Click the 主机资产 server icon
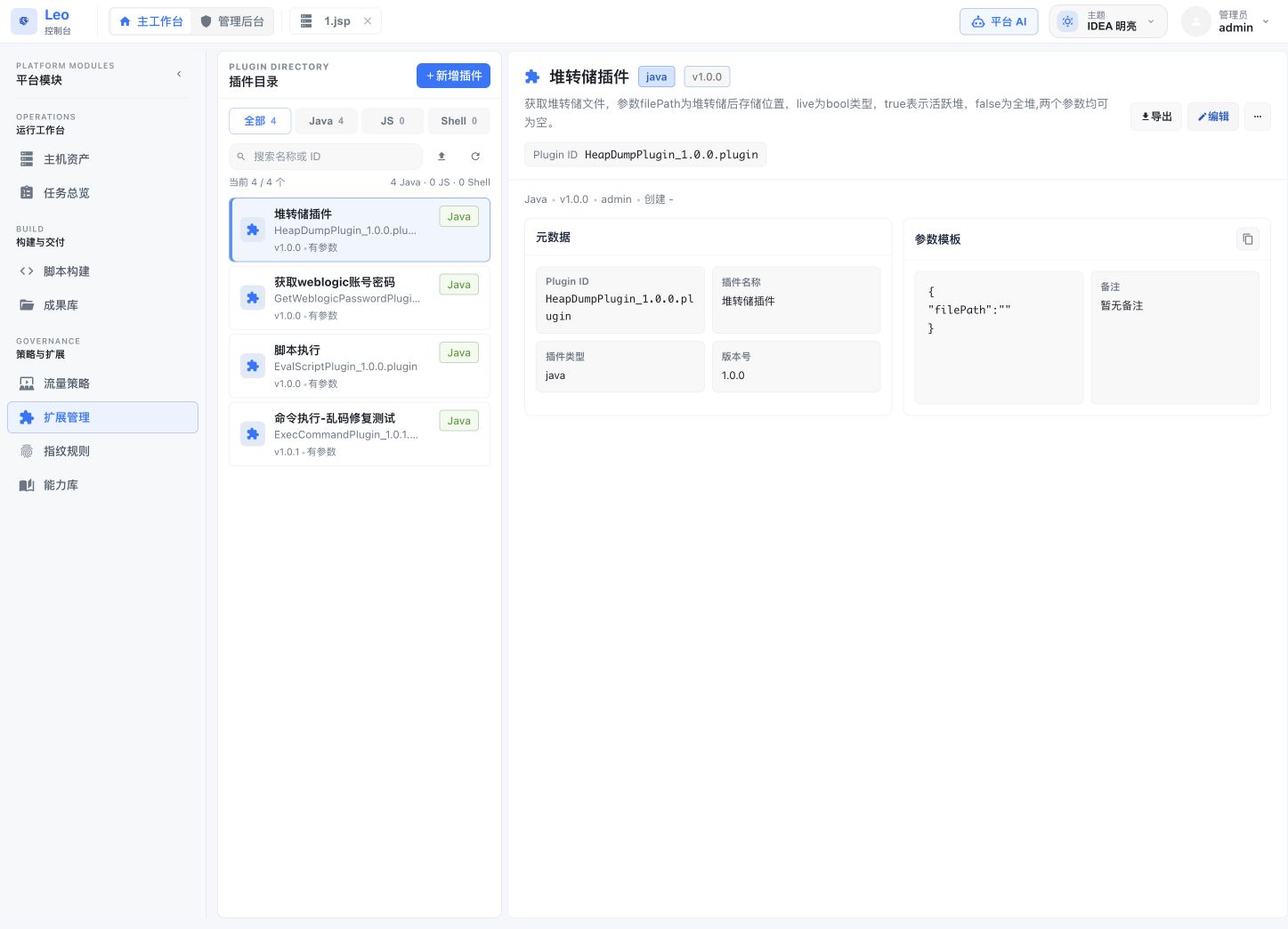Screen dimensions: 1288x929 pyautogui.click(x=27, y=159)
